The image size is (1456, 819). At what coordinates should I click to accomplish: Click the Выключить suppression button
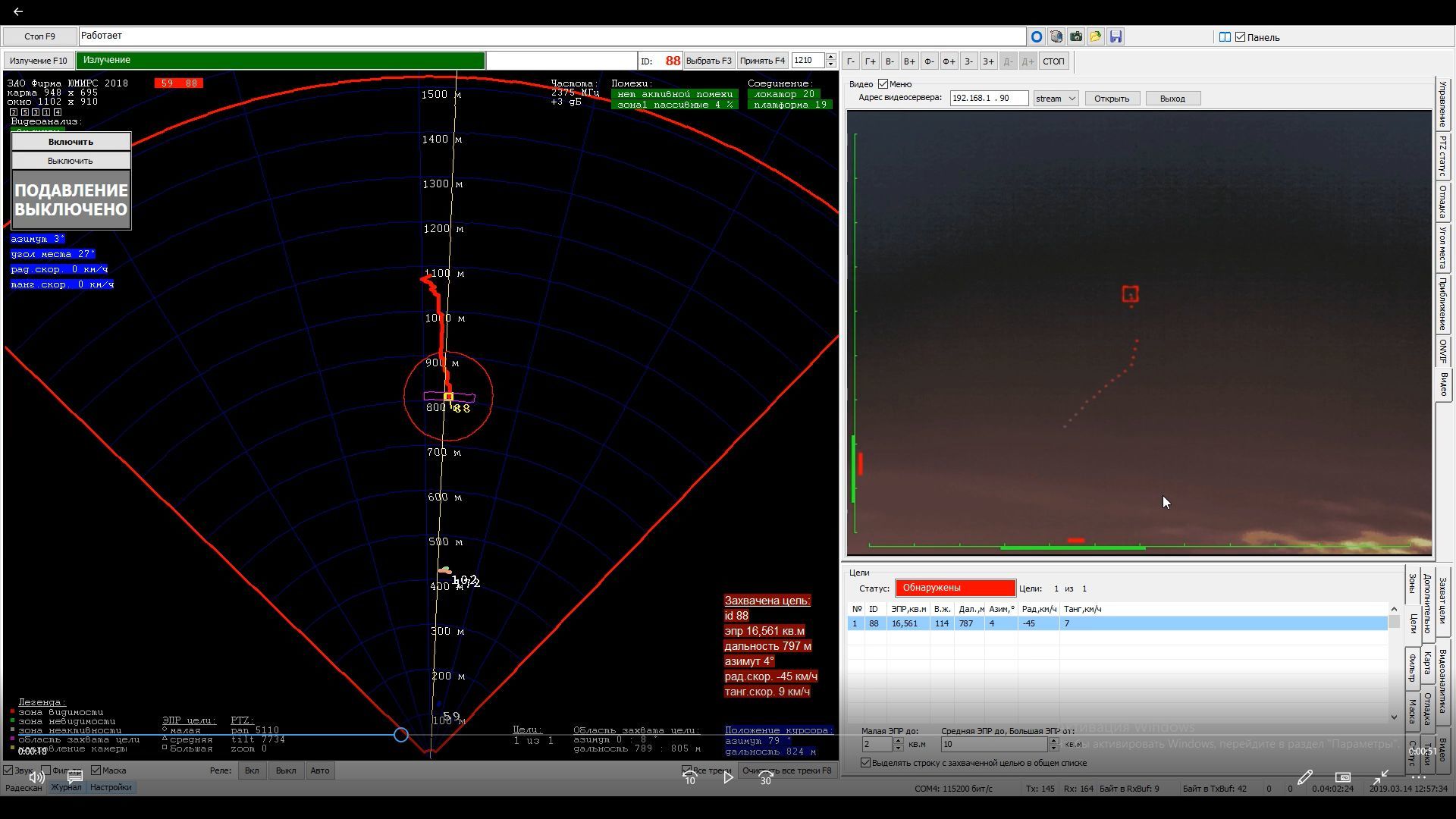pos(71,161)
